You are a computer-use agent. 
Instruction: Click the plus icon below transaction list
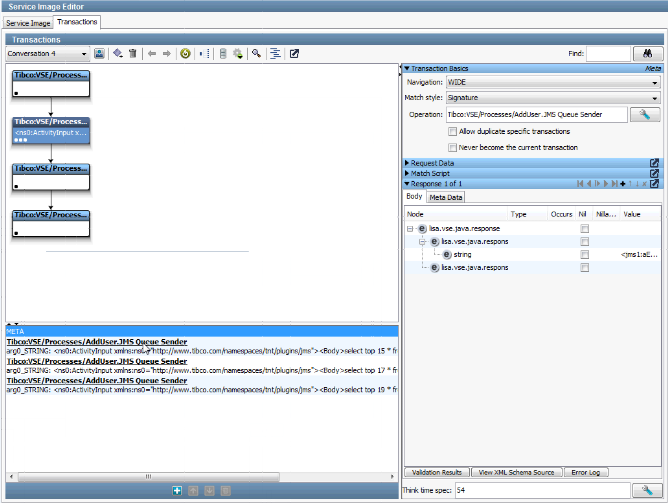coord(176,490)
